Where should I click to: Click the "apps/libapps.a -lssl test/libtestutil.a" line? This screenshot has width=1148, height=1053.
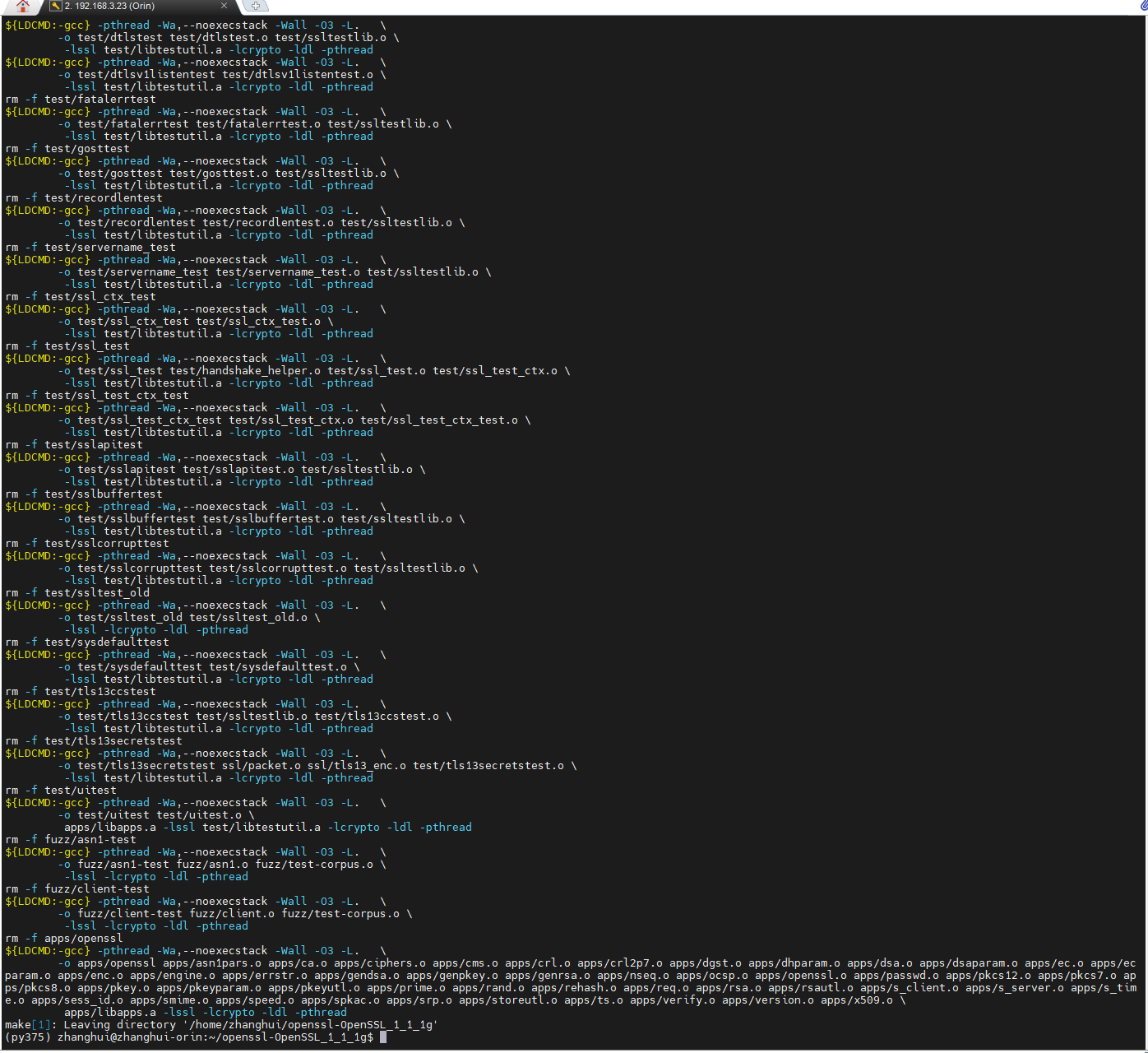click(268, 828)
